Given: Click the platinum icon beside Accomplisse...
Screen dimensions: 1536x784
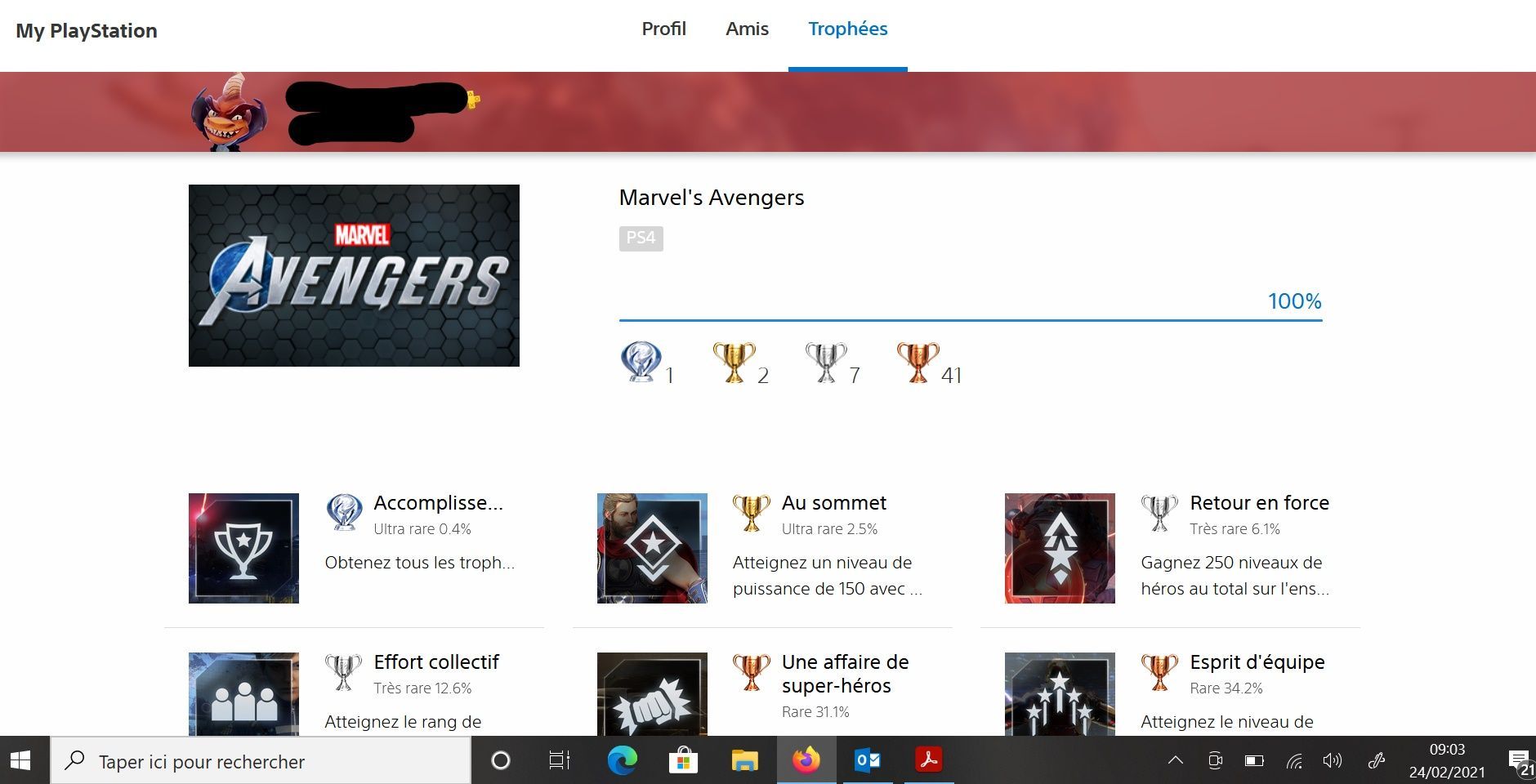Looking at the screenshot, I should coord(344,513).
